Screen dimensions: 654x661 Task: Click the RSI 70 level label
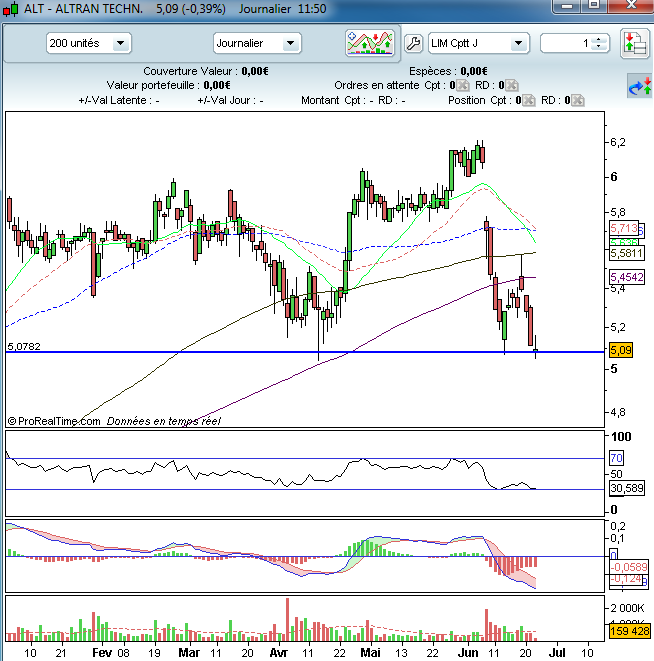point(616,458)
